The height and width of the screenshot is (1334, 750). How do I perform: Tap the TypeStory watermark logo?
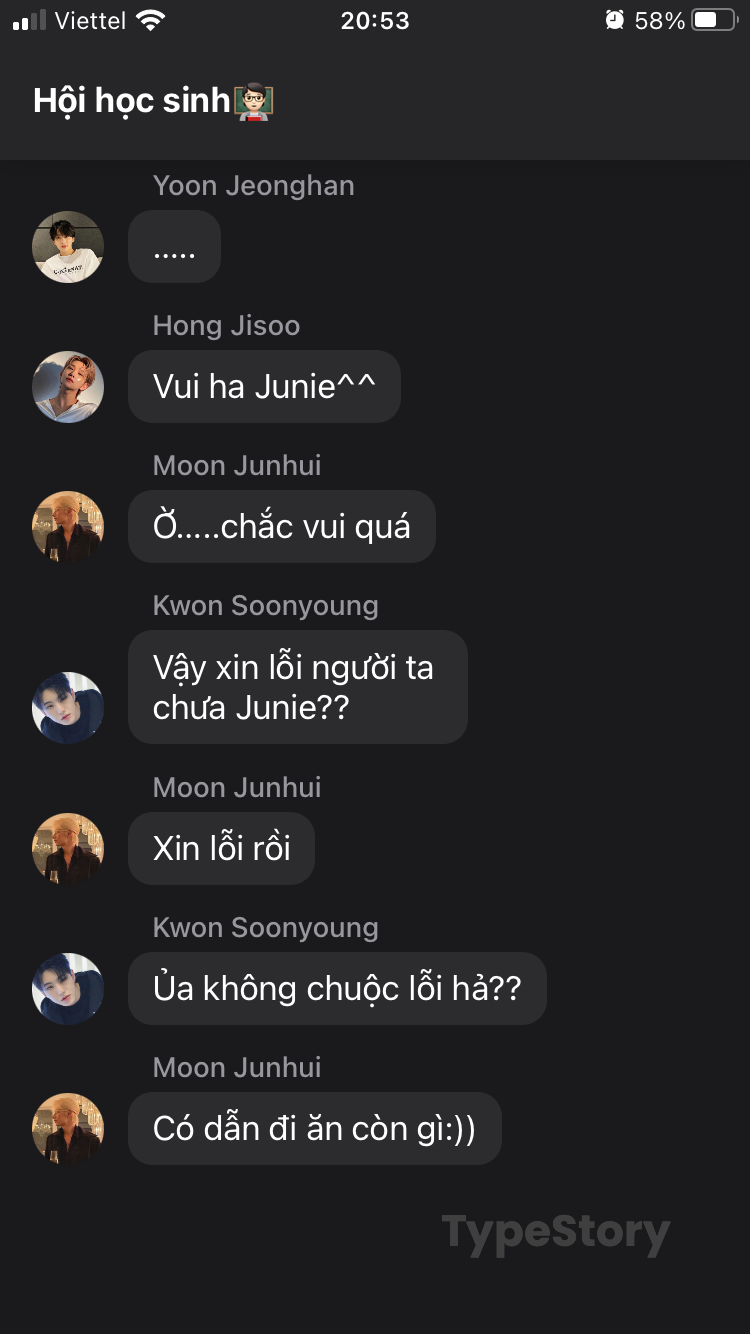(x=556, y=1234)
